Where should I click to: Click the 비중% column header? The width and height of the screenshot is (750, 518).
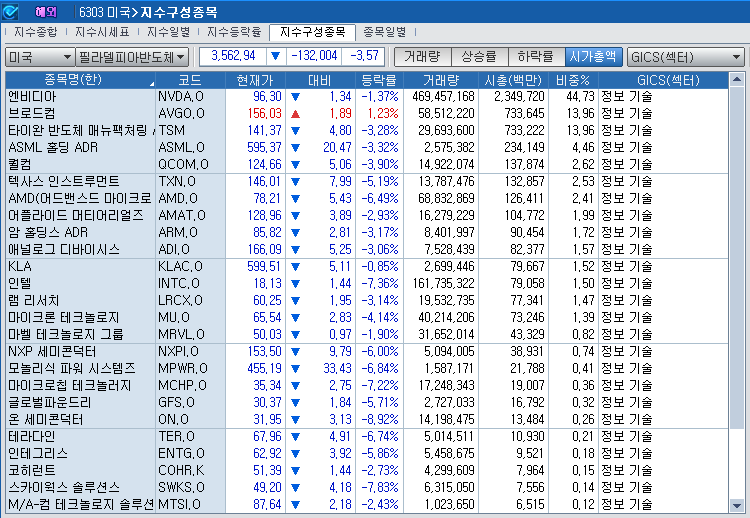(x=573, y=80)
